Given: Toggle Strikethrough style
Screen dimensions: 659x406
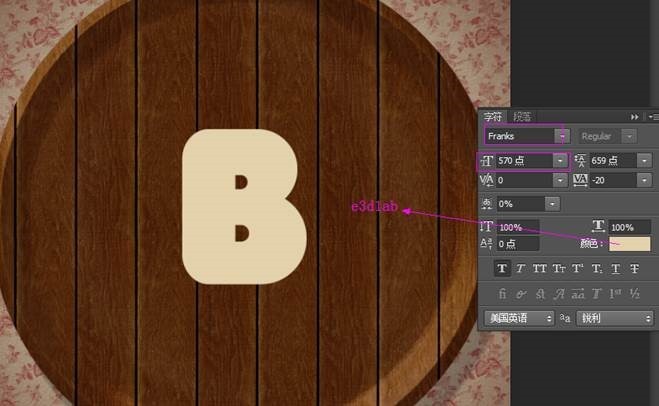Looking at the screenshot, I should (x=635, y=268).
